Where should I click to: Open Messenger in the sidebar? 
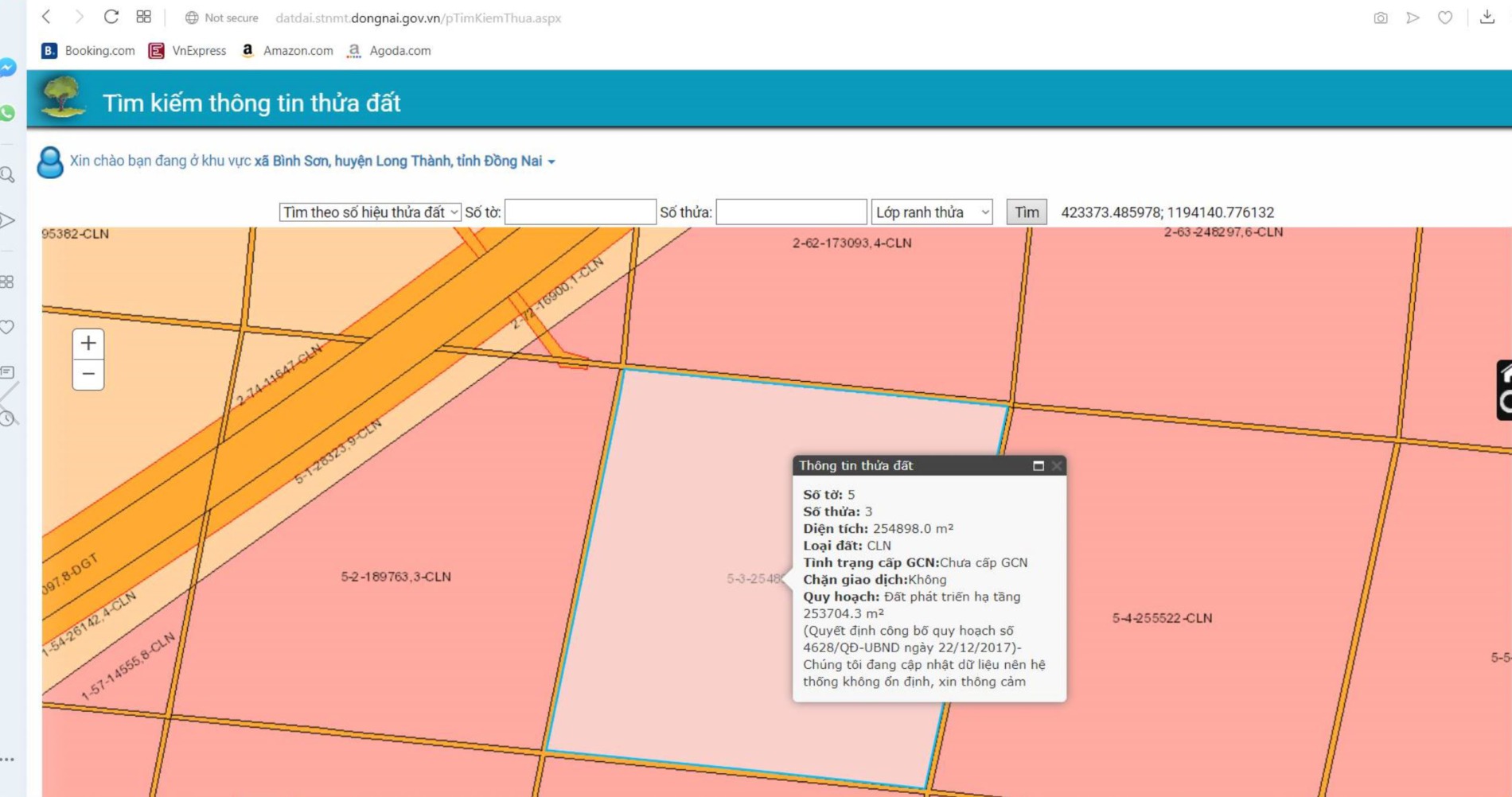pos(8,68)
